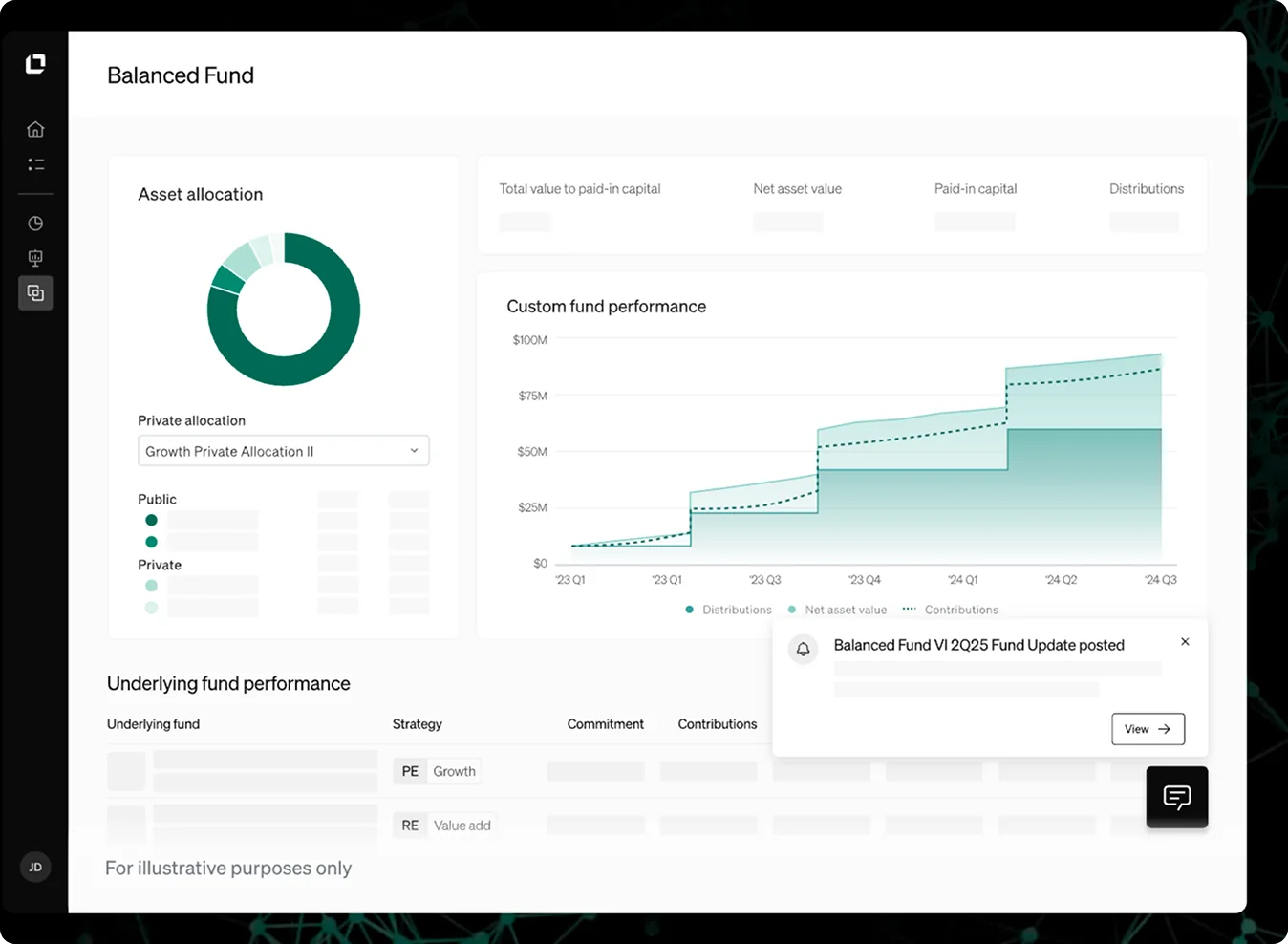Click the Contributions column header
Screen dimensions: 1288x944
[718, 724]
